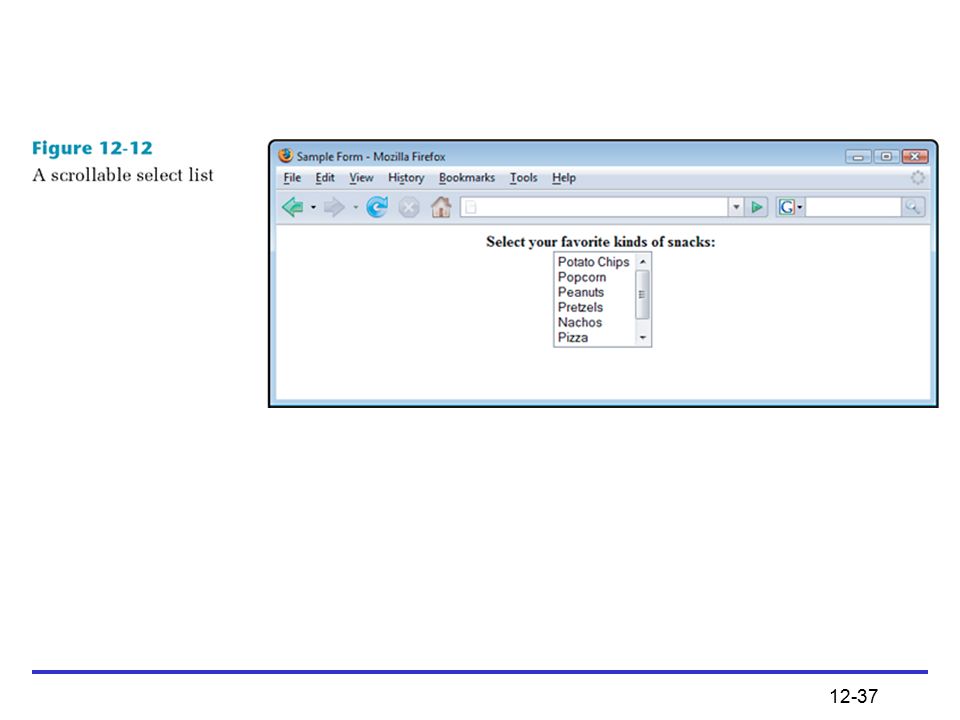Open the Bookmarks menu
The image size is (960, 720).
click(467, 178)
